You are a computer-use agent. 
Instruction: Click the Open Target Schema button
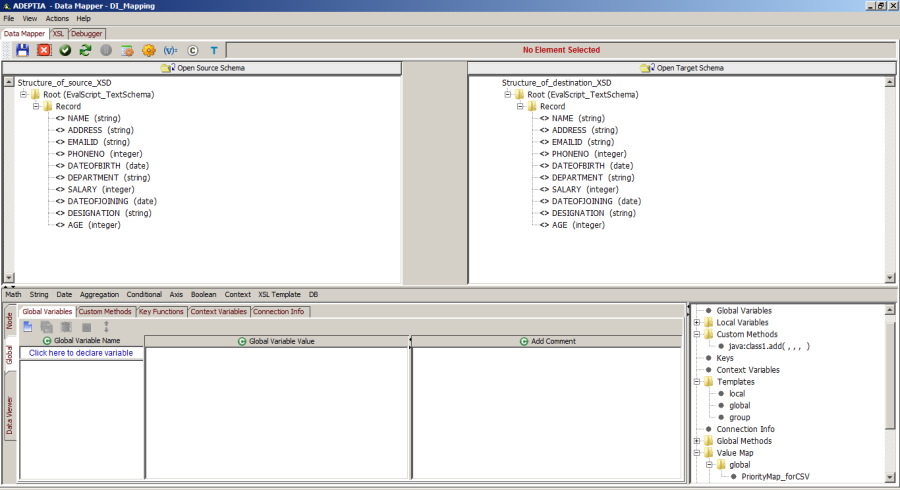[x=682, y=68]
